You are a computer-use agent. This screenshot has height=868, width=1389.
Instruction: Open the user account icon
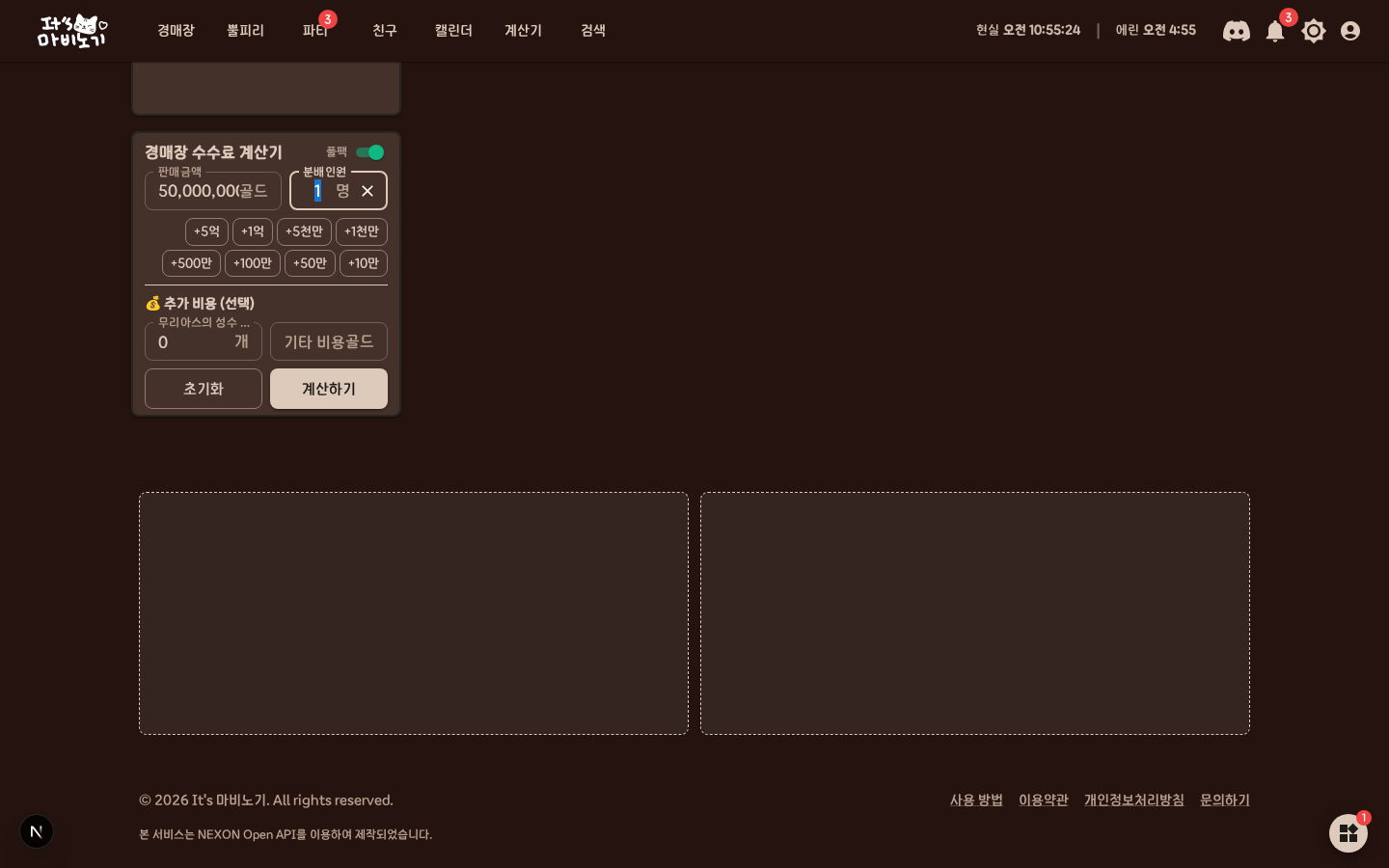1350,31
